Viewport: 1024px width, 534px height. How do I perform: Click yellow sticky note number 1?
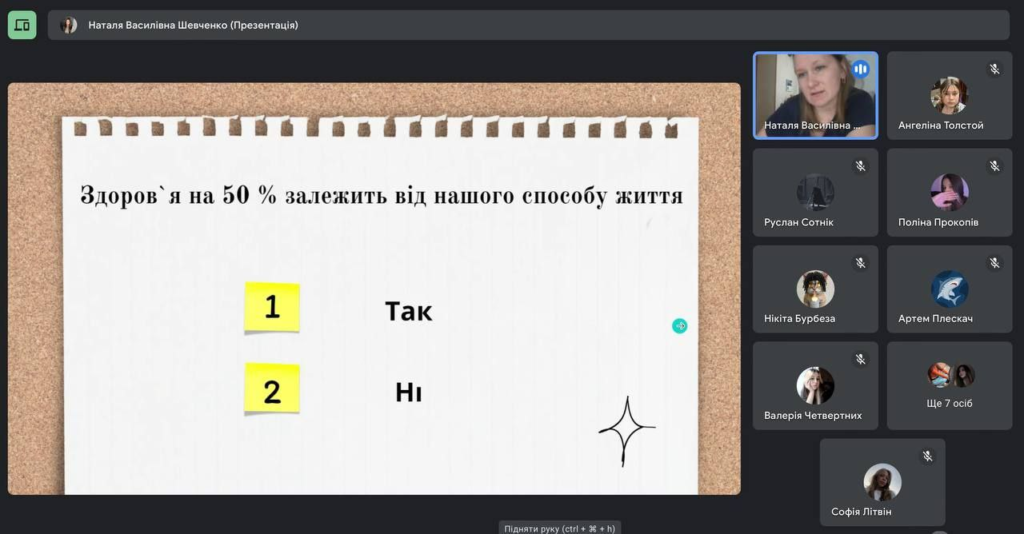coord(272,307)
